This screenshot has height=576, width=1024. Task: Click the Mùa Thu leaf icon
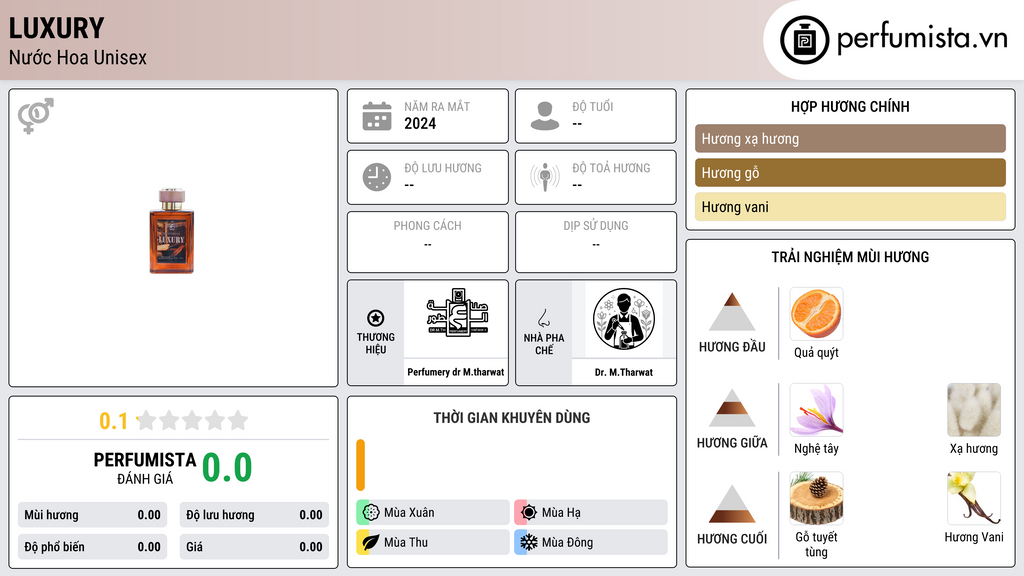(x=370, y=542)
